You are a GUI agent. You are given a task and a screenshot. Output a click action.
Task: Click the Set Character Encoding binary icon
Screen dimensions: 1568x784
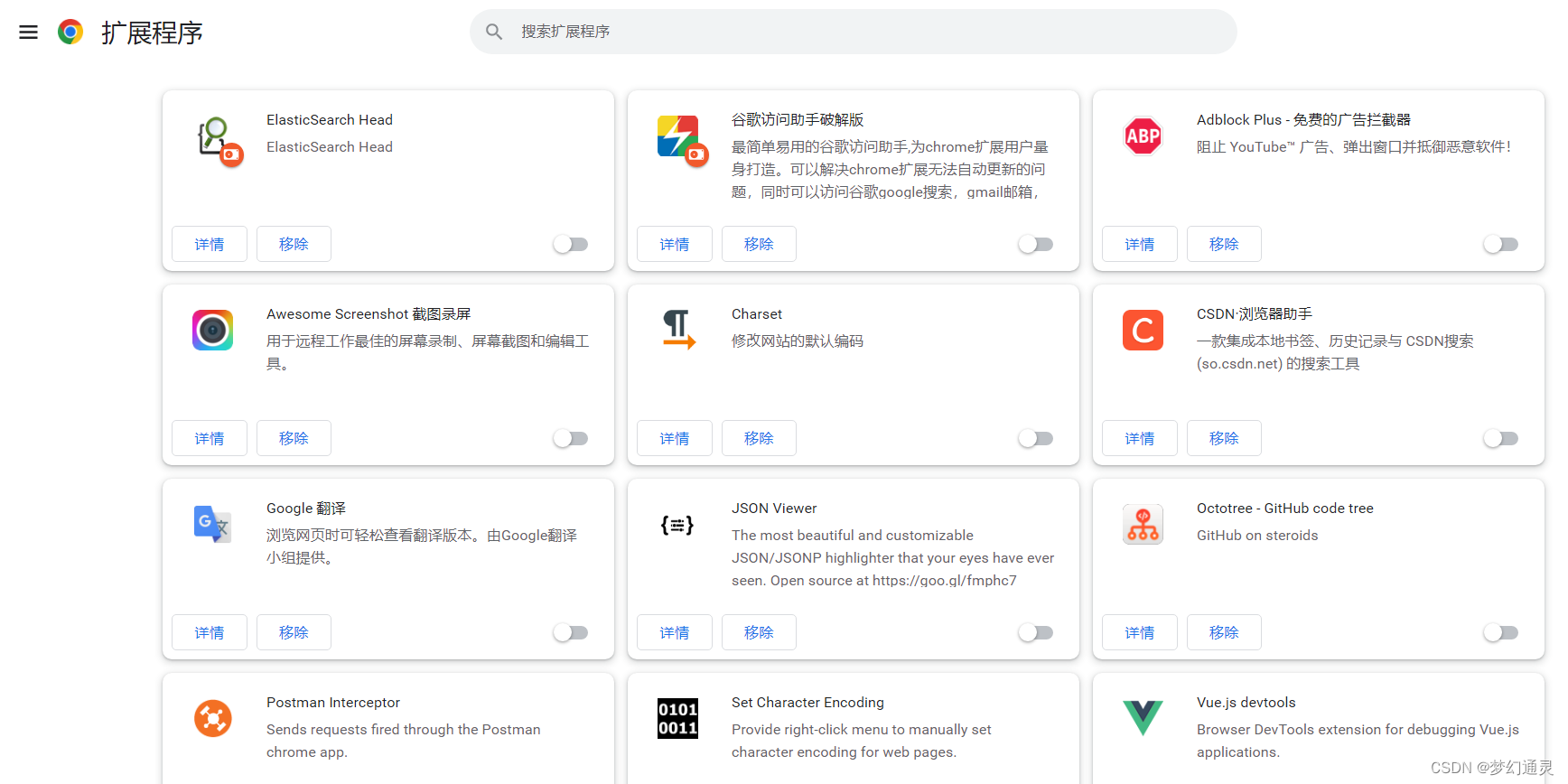click(677, 719)
